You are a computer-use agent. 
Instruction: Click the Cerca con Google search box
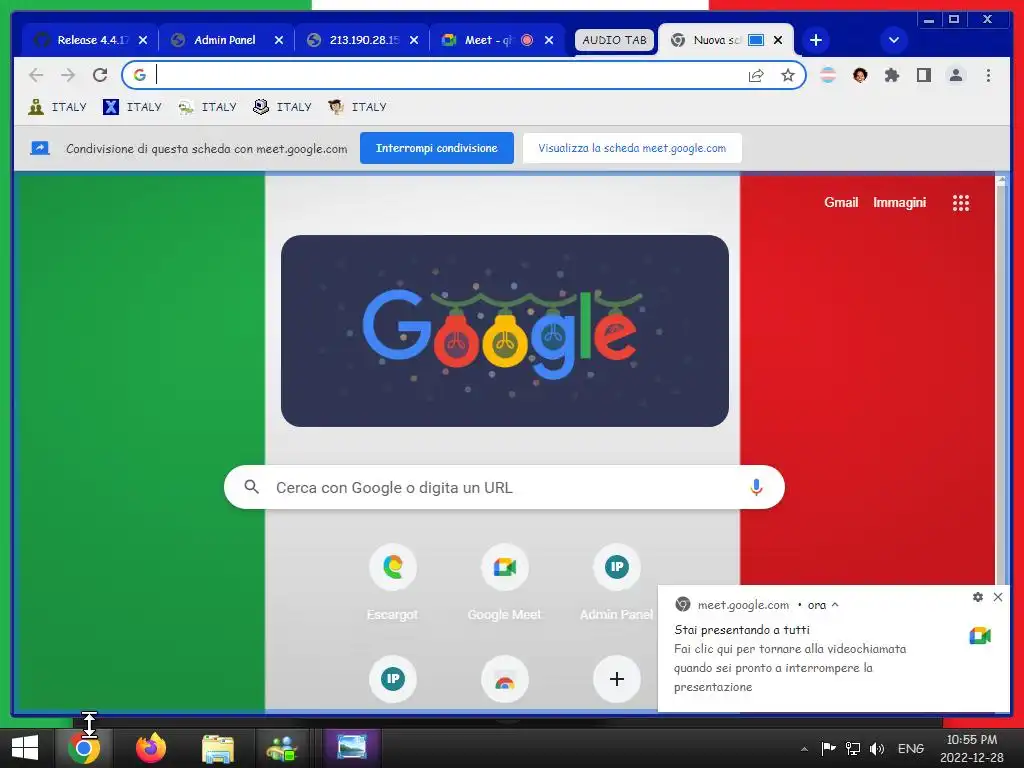click(504, 487)
